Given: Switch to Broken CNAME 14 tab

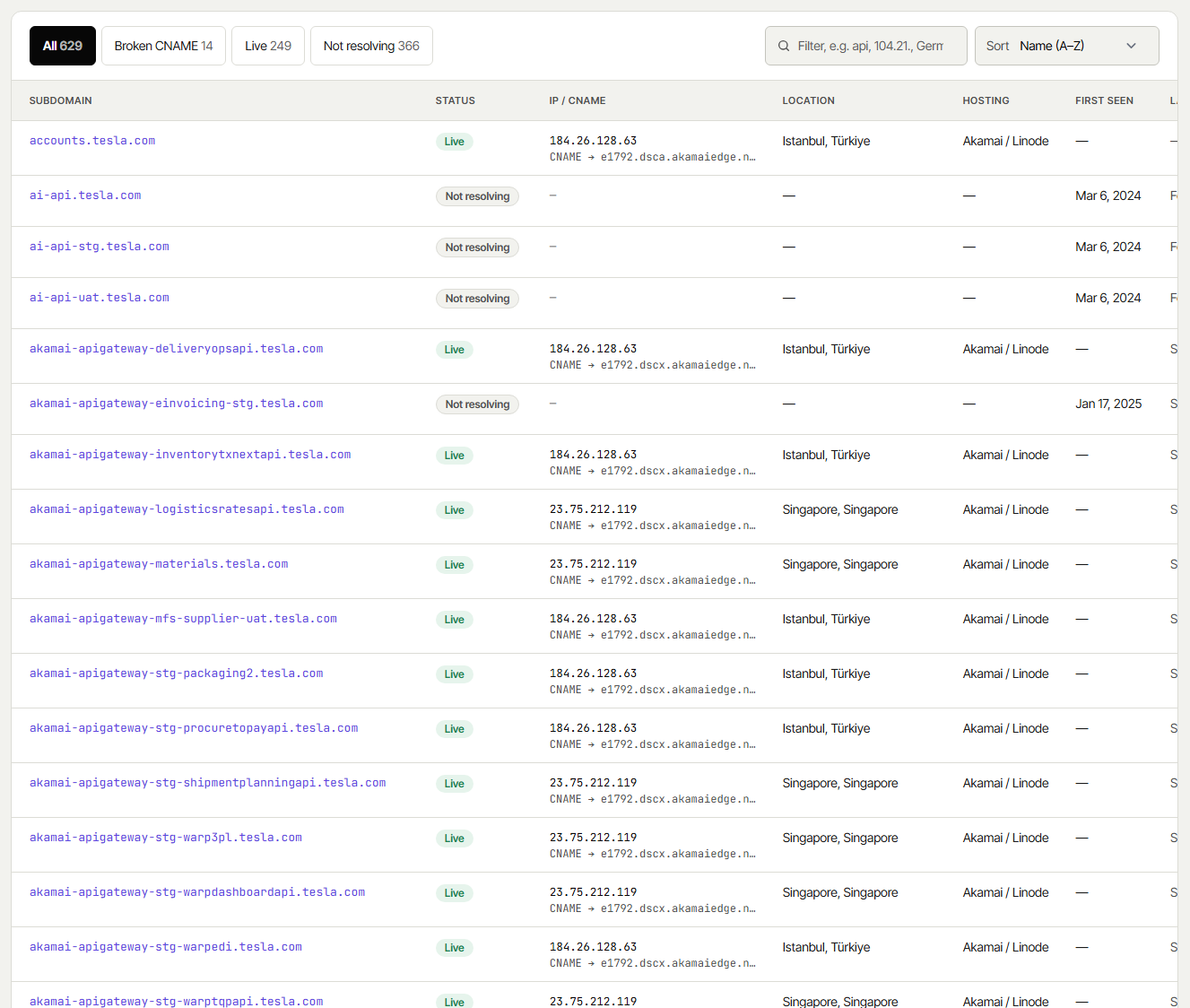Looking at the screenshot, I should [x=164, y=46].
